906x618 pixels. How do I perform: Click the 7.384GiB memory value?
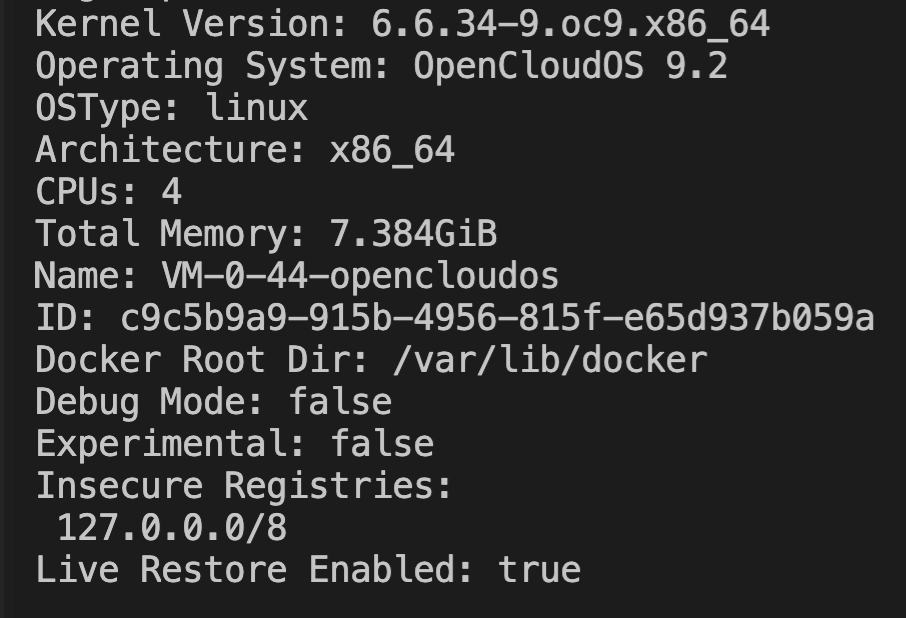pos(412,234)
